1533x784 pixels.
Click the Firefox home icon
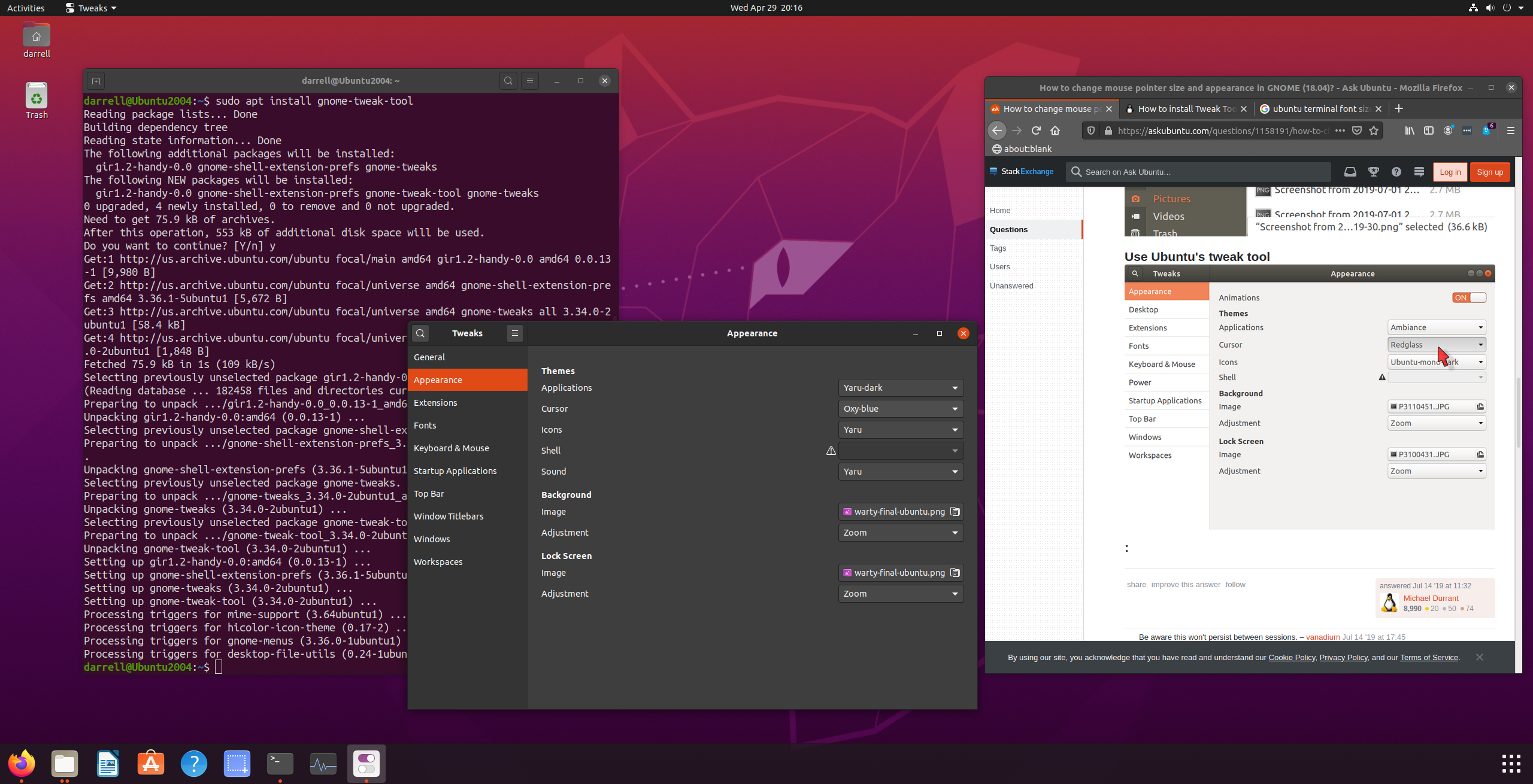(1055, 130)
